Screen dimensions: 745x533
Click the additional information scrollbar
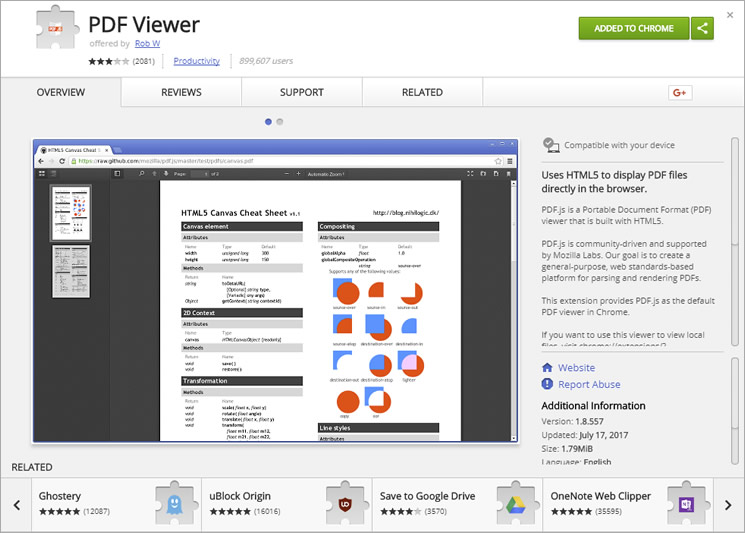tap(735, 410)
